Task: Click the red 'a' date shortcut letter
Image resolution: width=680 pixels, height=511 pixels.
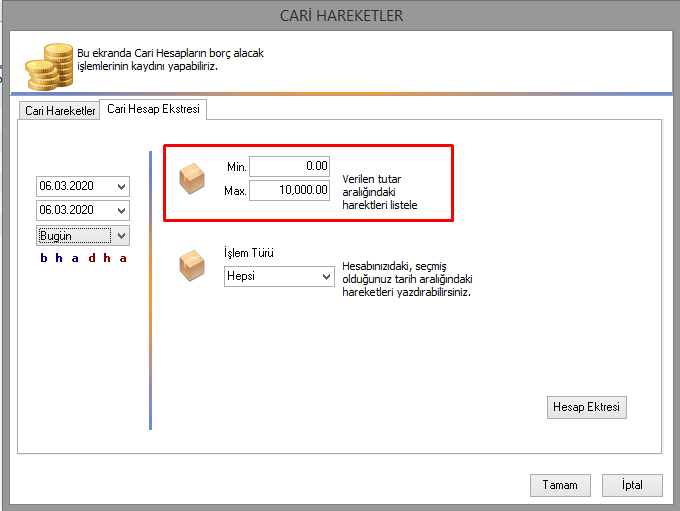Action: pyautogui.click(x=123, y=258)
